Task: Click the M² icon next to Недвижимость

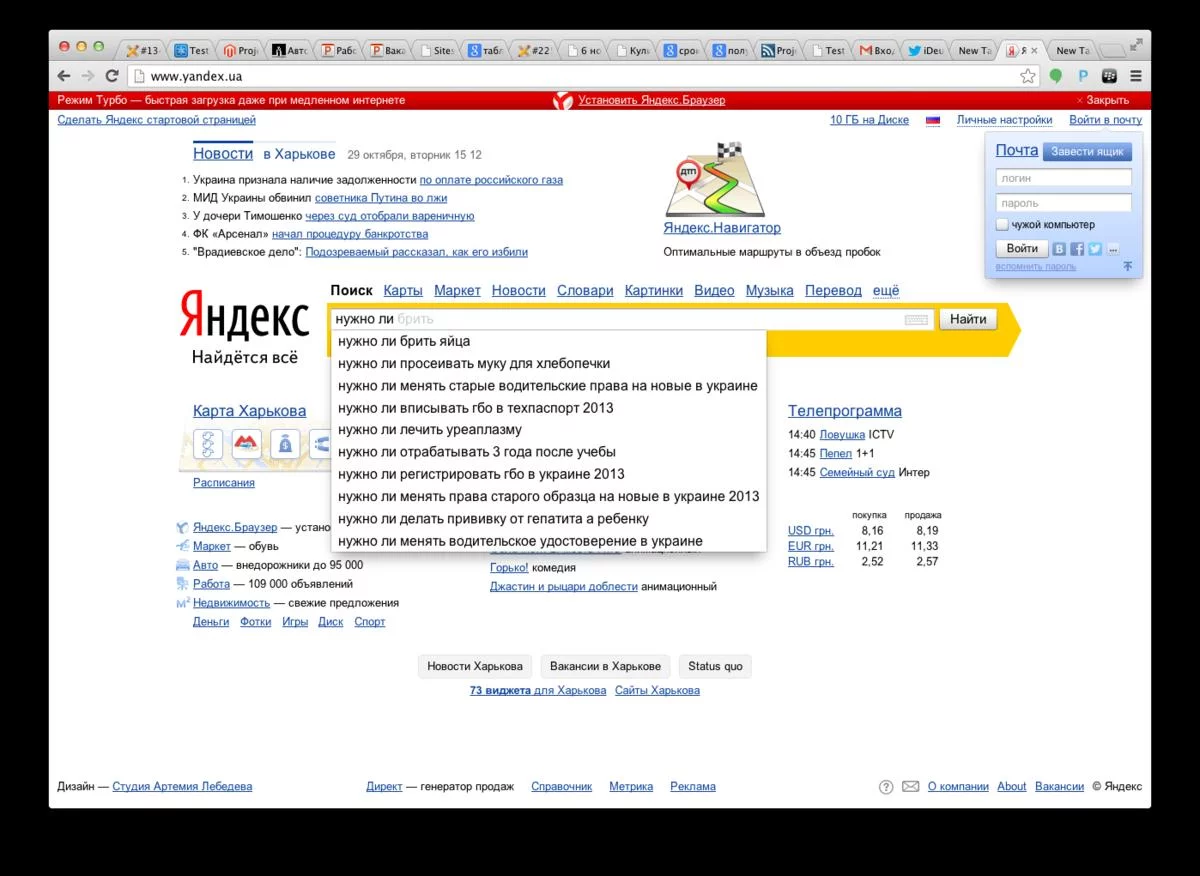Action: 182,603
